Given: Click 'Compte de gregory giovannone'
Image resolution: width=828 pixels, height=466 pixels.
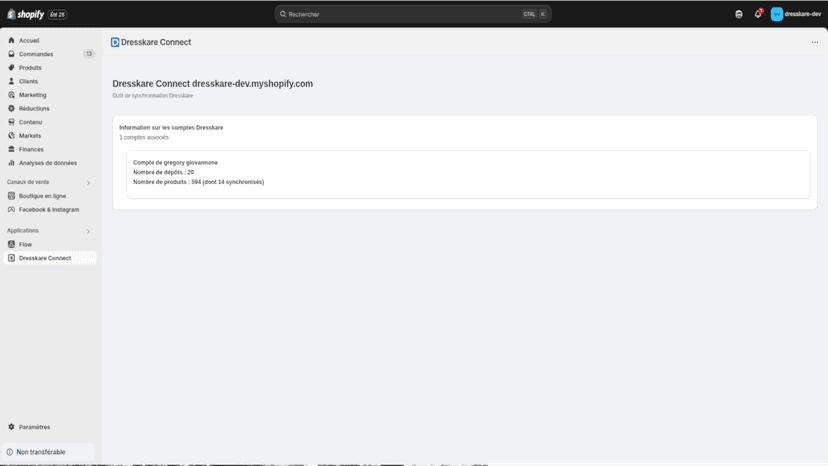Looking at the screenshot, I should point(175,163).
